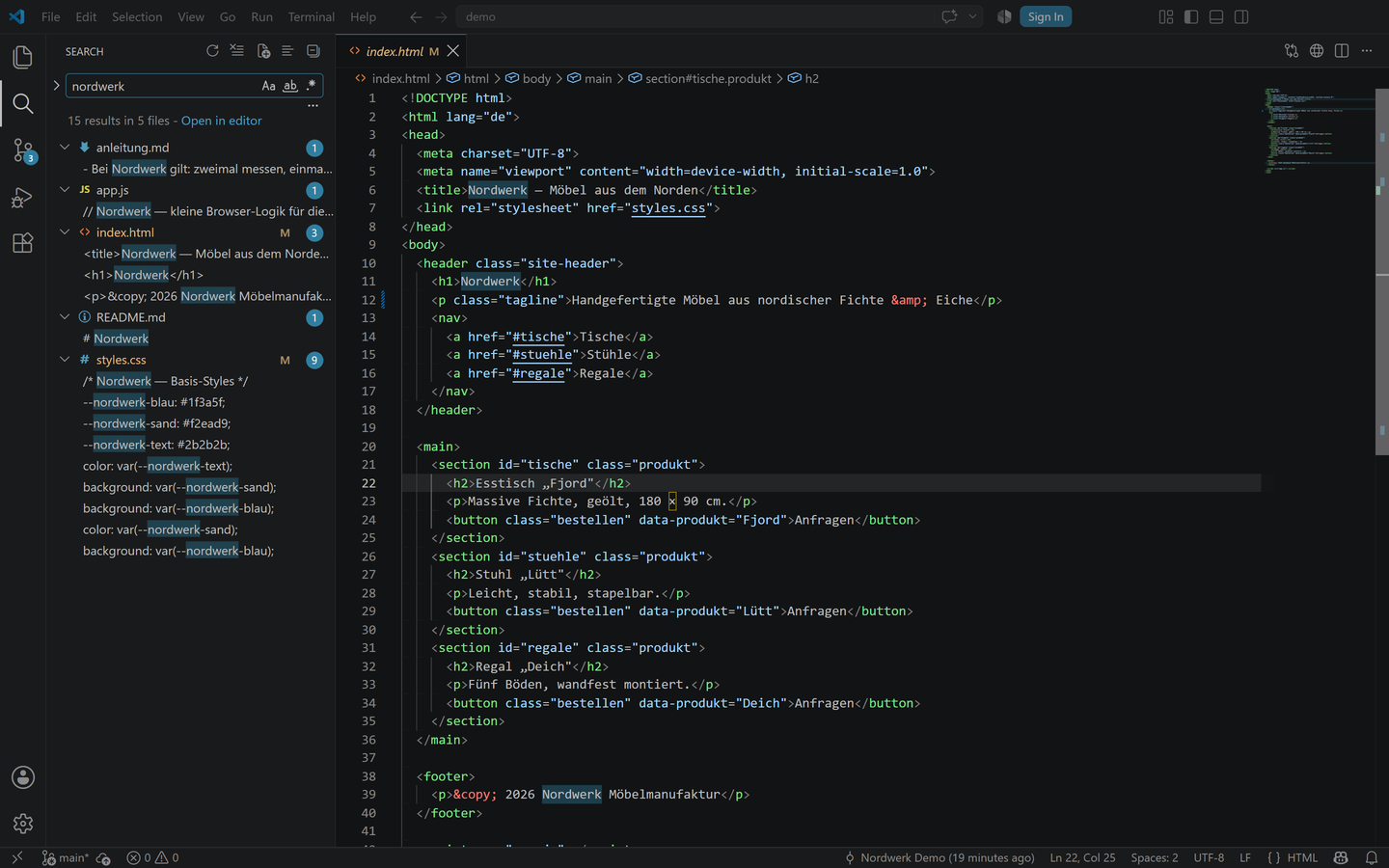Screen dimensions: 1389x868
Task: Click the Copilot icon in status bar
Action: tap(1341, 857)
